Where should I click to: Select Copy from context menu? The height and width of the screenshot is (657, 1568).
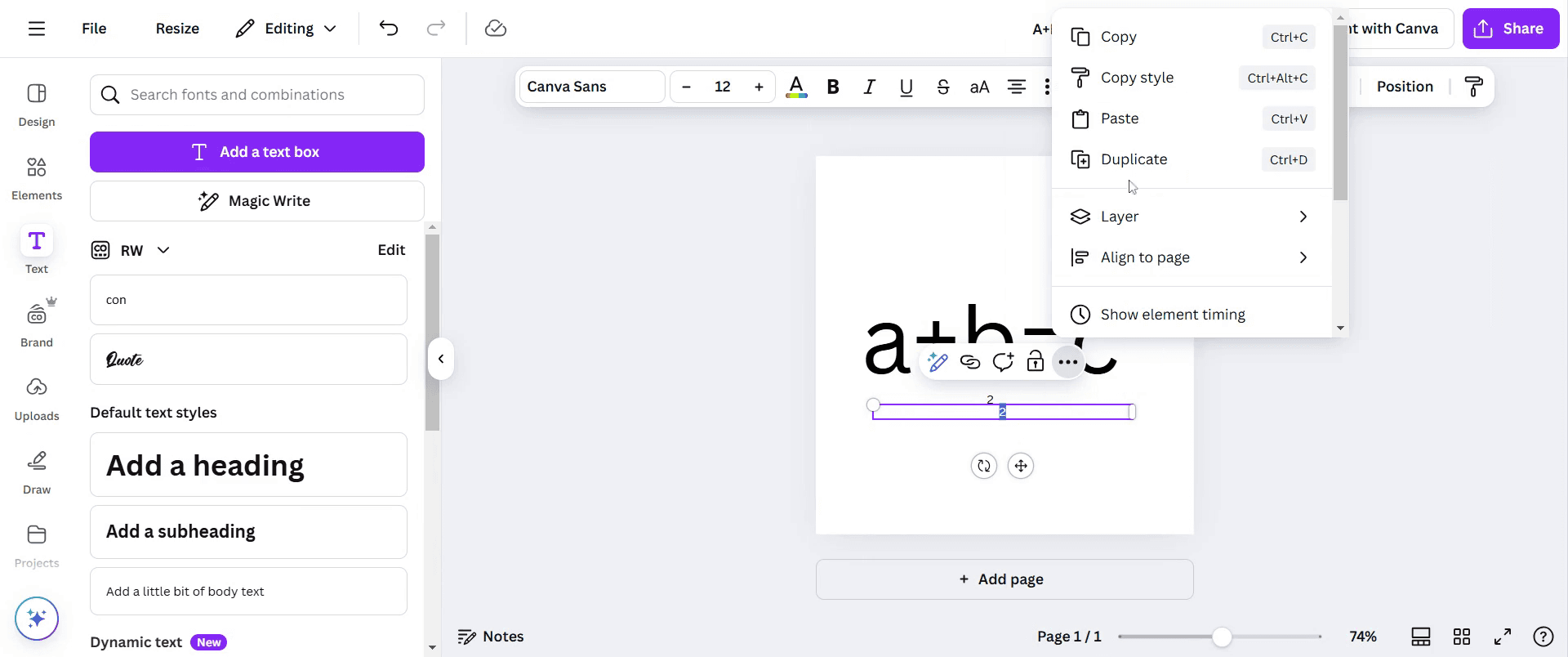pyautogui.click(x=1192, y=37)
